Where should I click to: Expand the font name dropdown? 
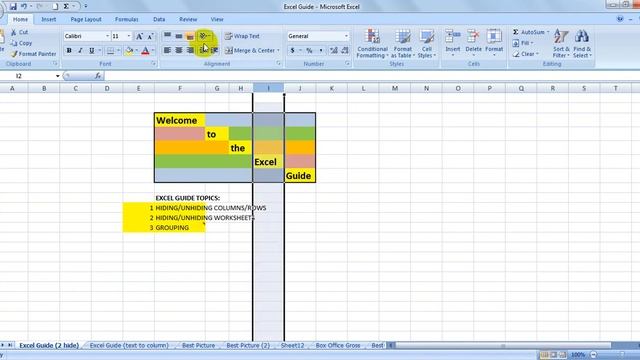point(107,36)
